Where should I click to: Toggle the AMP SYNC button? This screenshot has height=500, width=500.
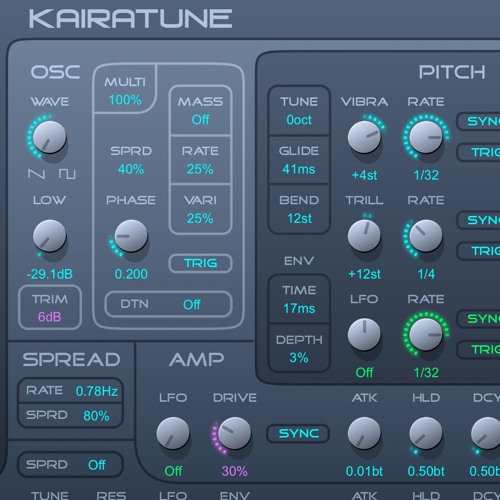pyautogui.click(x=298, y=433)
